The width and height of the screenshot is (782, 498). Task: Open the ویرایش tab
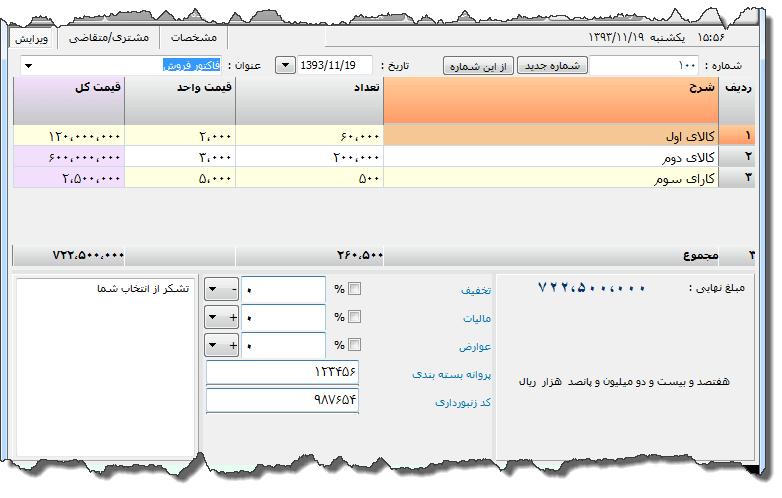tap(31, 38)
